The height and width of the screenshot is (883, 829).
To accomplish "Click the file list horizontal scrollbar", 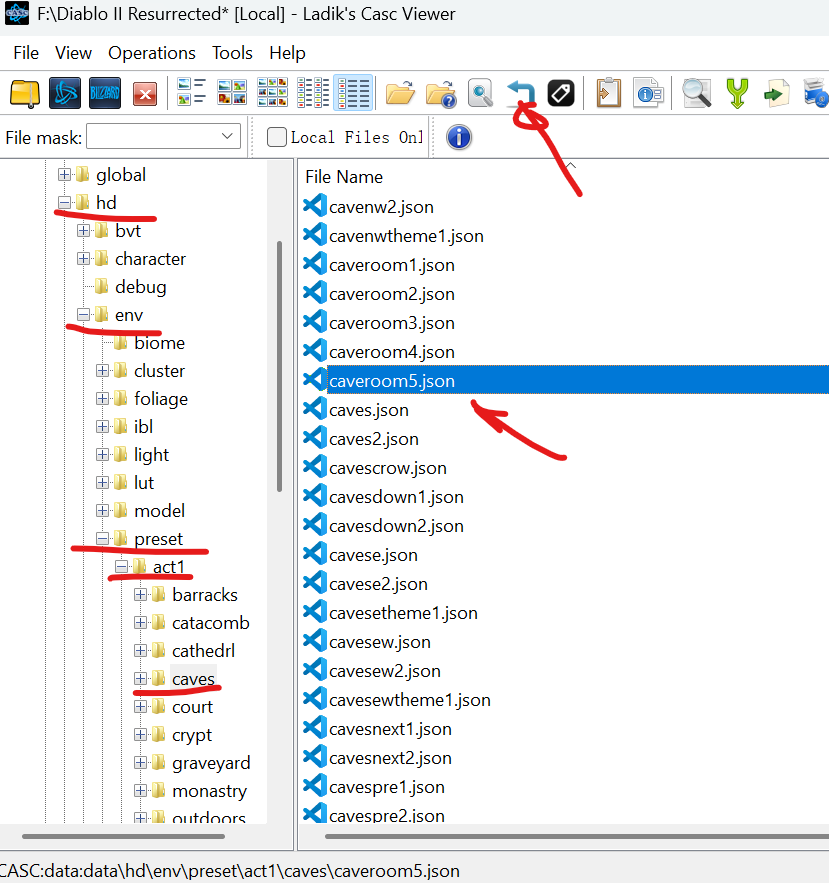I will tap(577, 836).
